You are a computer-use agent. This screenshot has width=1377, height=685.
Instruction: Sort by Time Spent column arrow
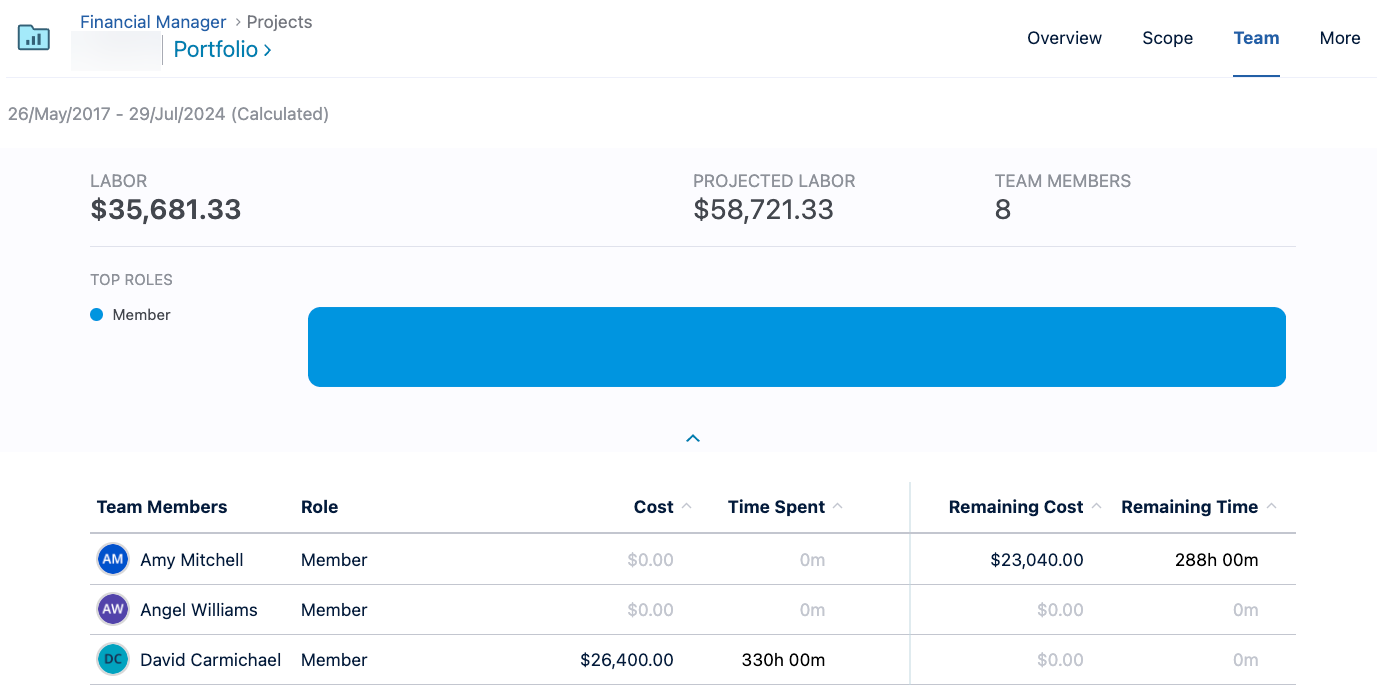(838, 507)
